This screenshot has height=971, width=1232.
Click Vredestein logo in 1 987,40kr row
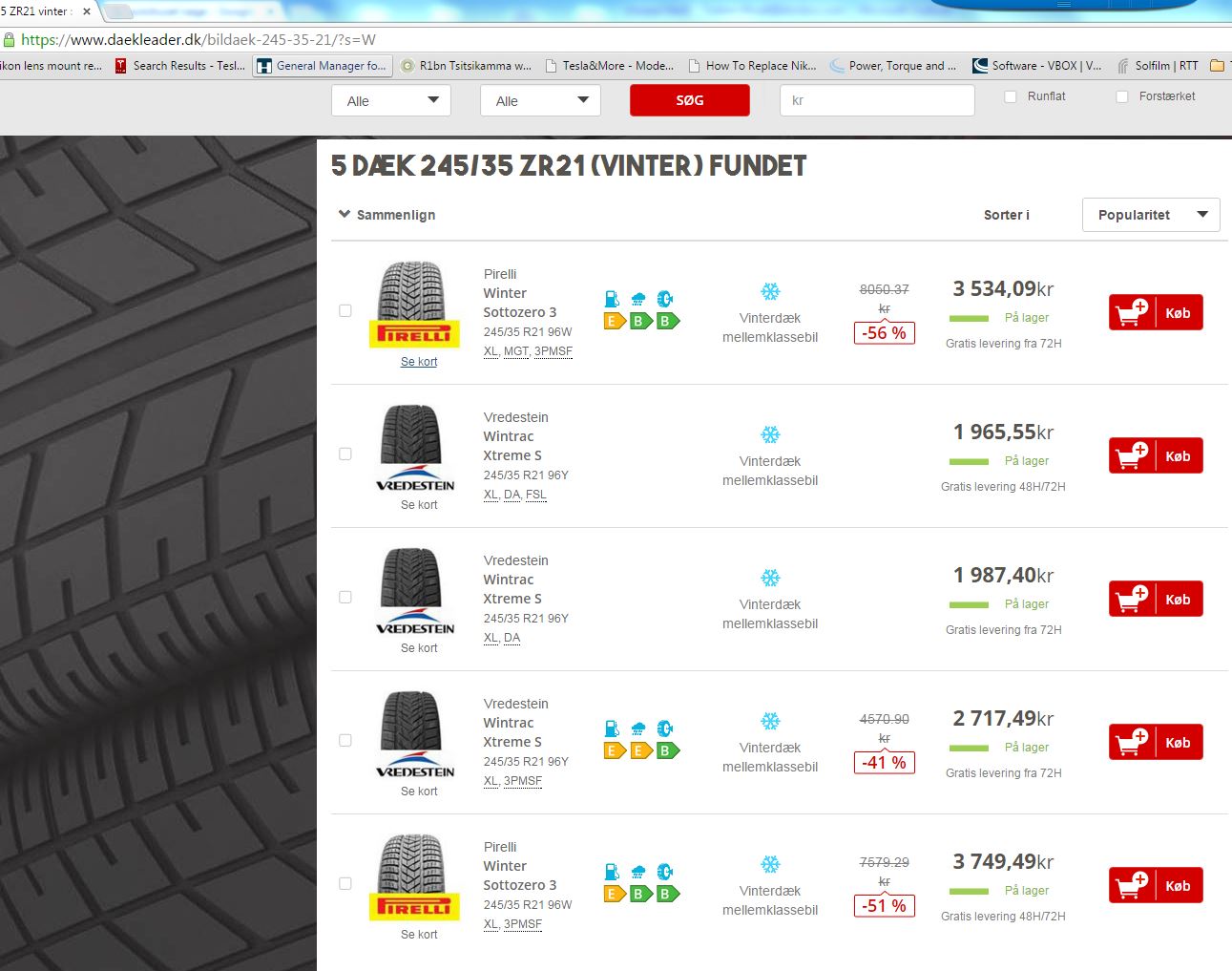point(414,620)
